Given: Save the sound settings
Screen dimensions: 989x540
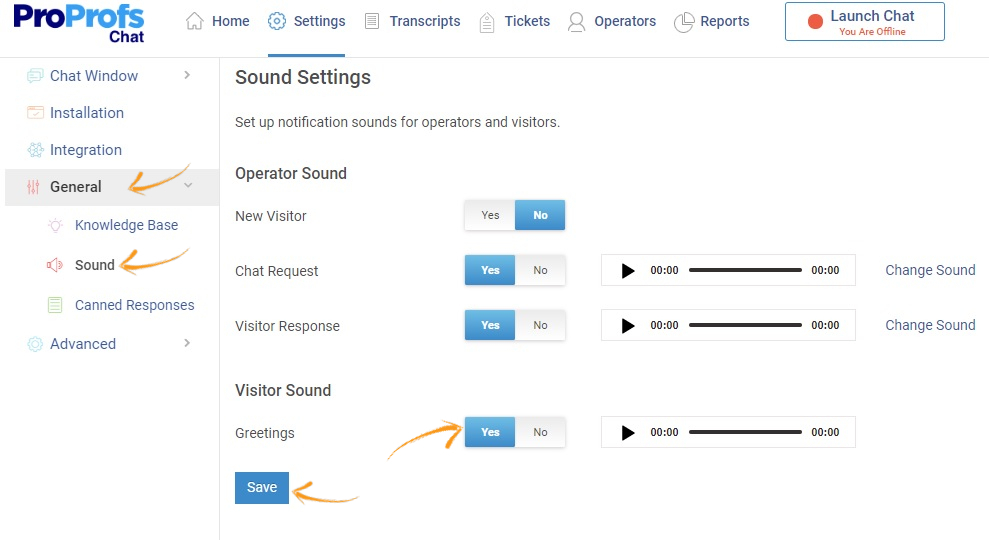Looking at the screenshot, I should click(x=262, y=487).
